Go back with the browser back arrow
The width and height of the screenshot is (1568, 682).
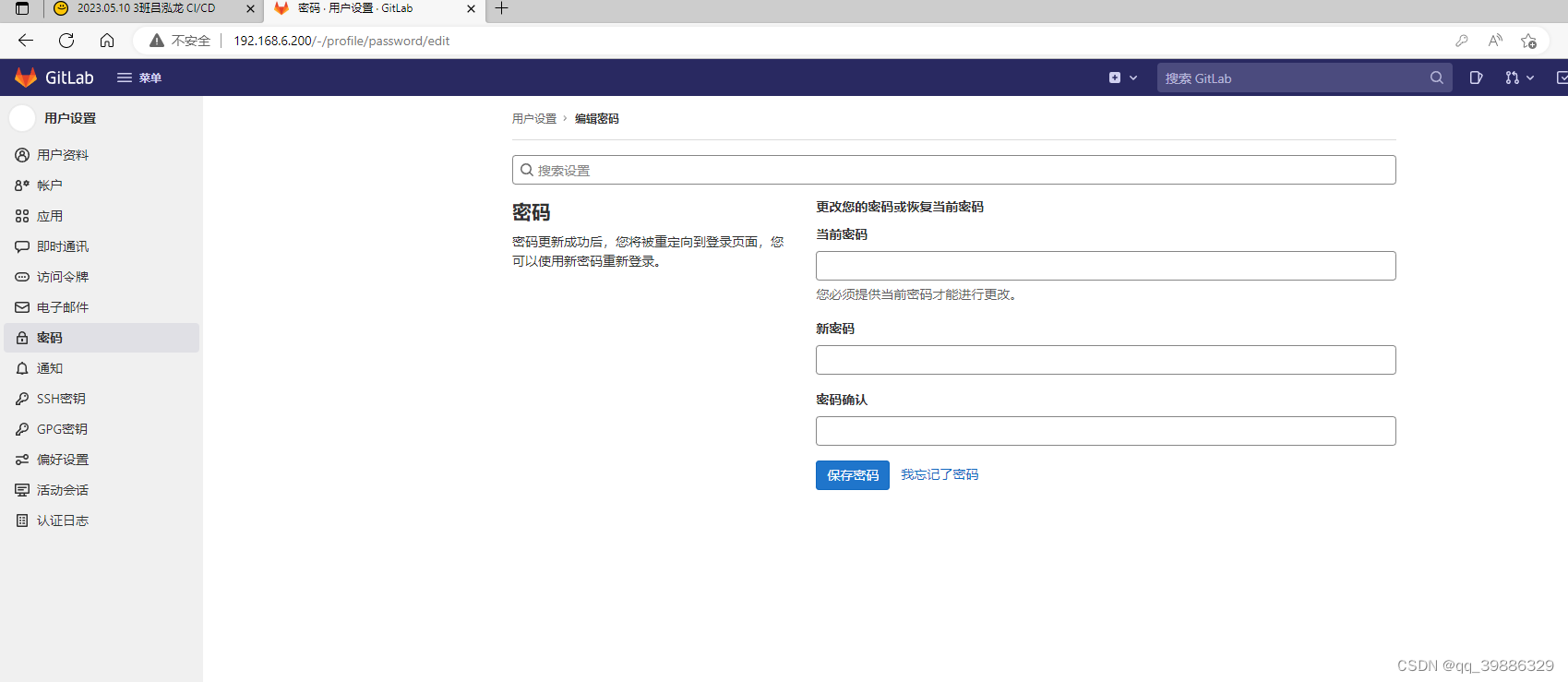pyautogui.click(x=26, y=41)
